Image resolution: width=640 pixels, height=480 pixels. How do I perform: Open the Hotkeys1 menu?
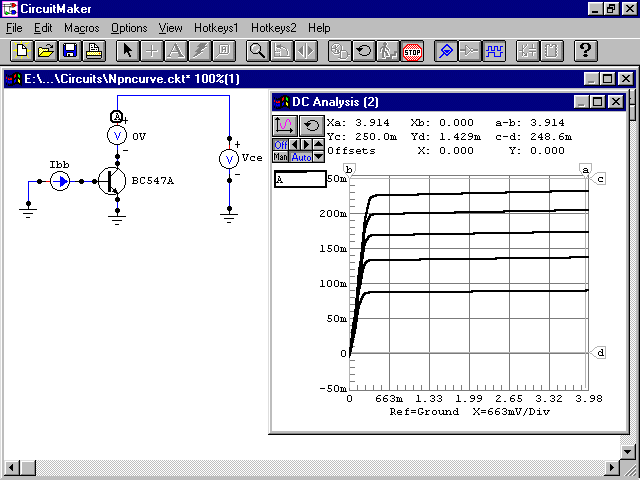[215, 28]
